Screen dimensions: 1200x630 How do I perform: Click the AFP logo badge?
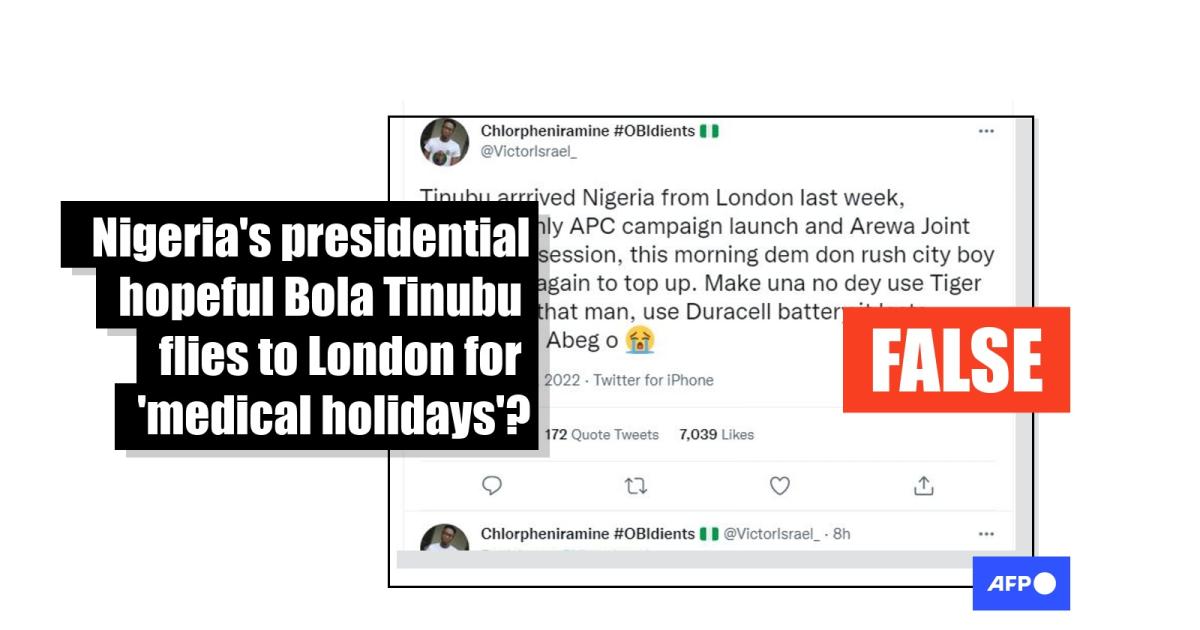[1021, 583]
